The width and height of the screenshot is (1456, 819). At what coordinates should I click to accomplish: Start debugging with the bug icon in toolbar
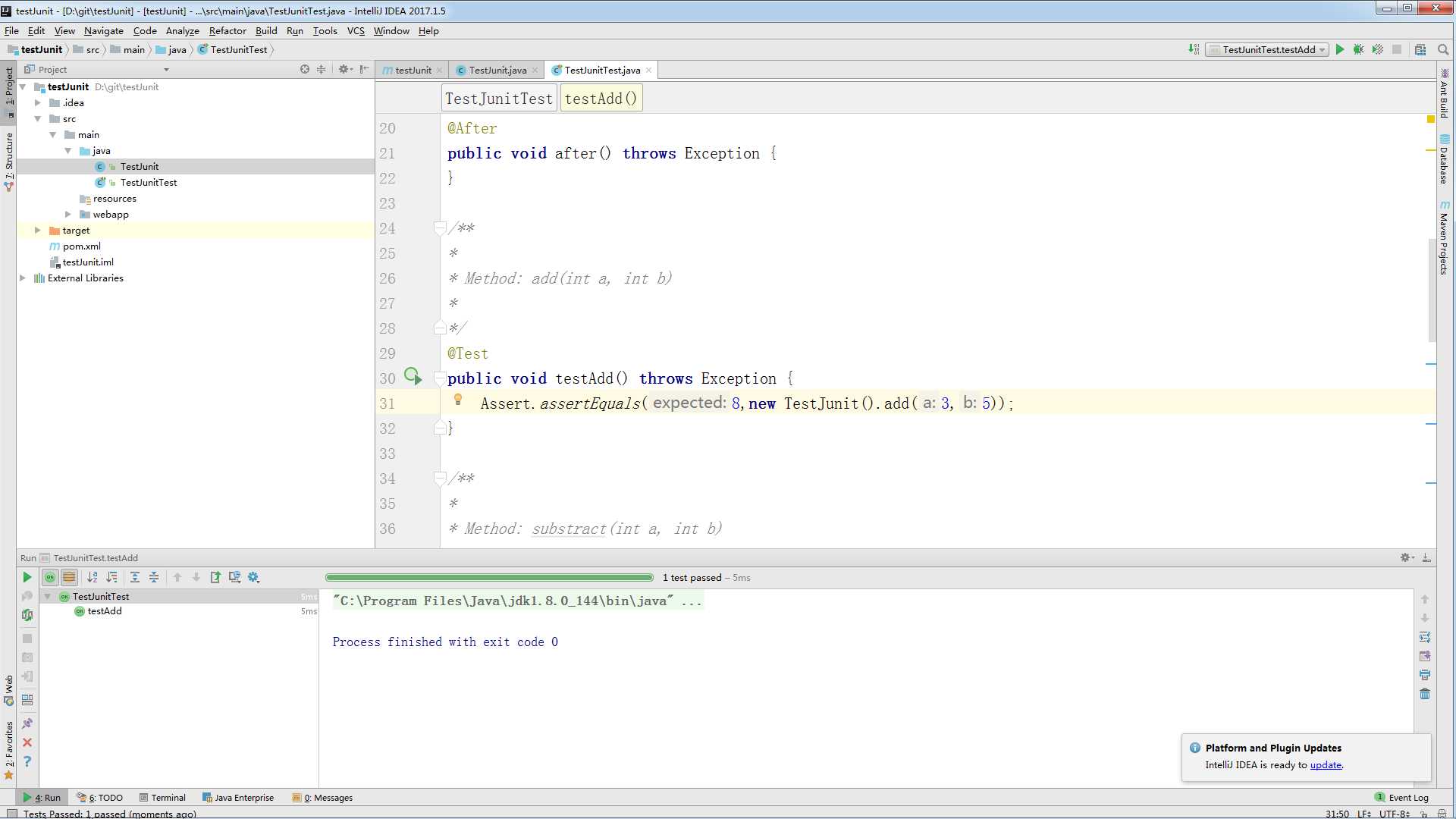click(1359, 49)
